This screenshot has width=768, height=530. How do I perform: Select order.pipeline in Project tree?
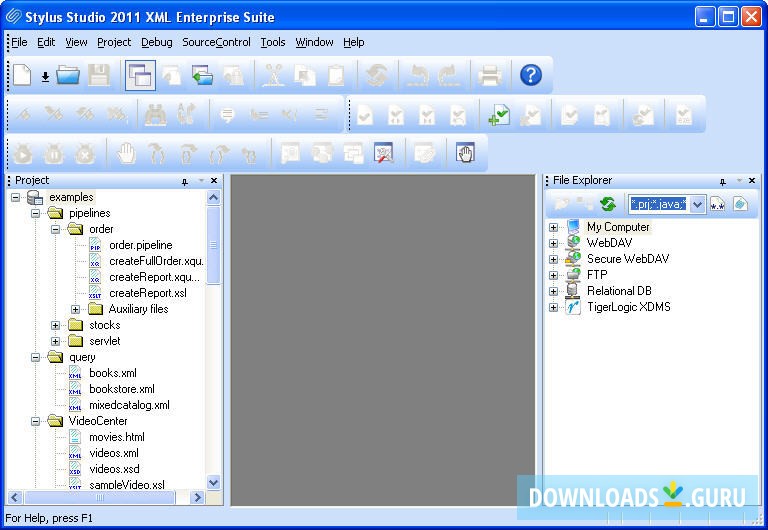click(141, 245)
